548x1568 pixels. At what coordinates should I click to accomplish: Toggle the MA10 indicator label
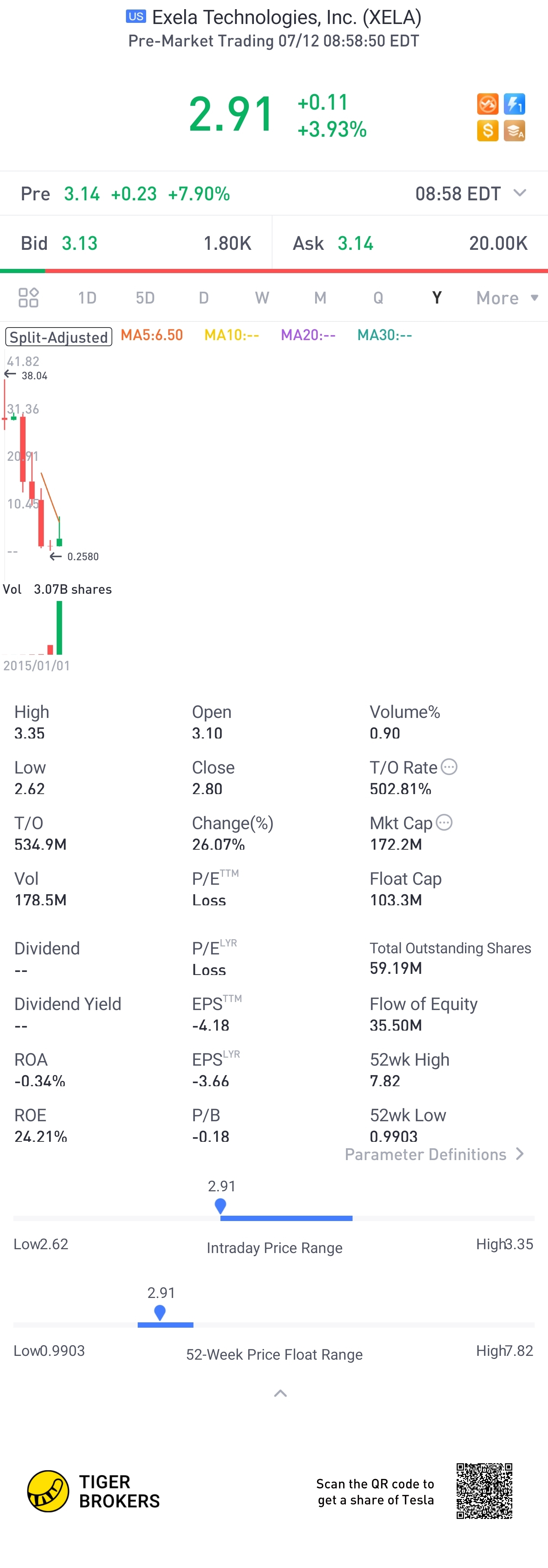pos(232,335)
